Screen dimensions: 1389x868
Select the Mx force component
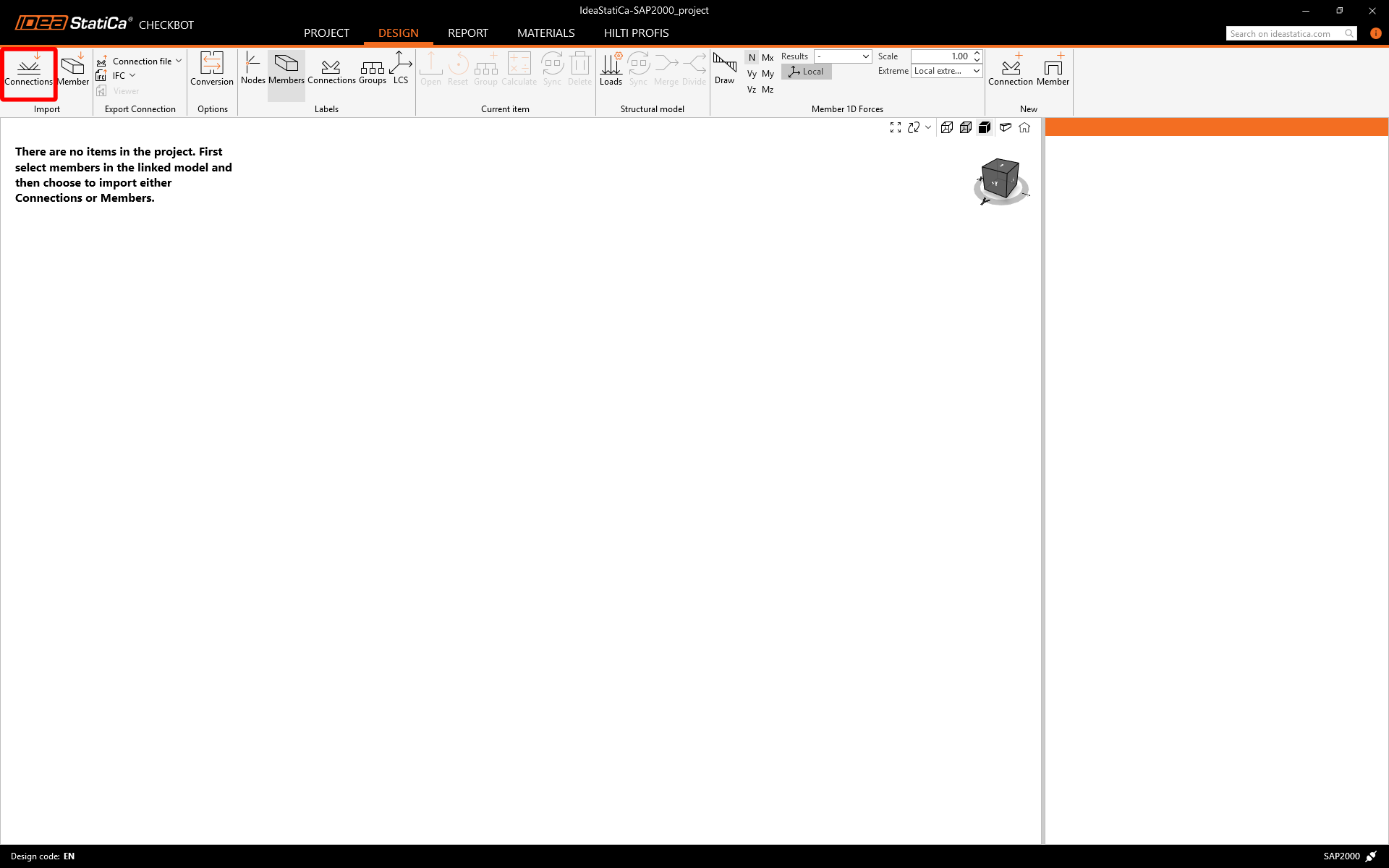click(768, 58)
